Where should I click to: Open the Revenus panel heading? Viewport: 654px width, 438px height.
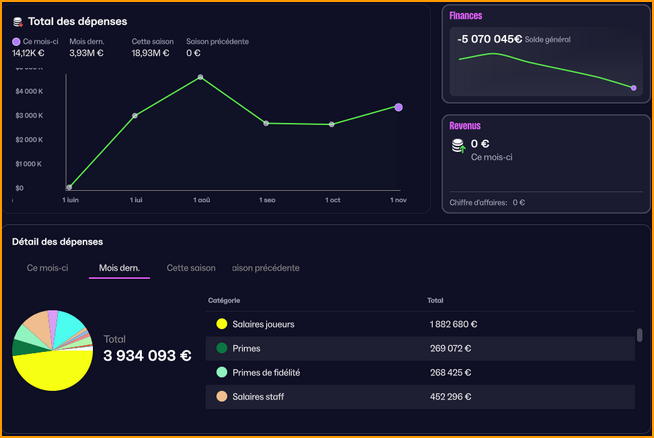(465, 126)
